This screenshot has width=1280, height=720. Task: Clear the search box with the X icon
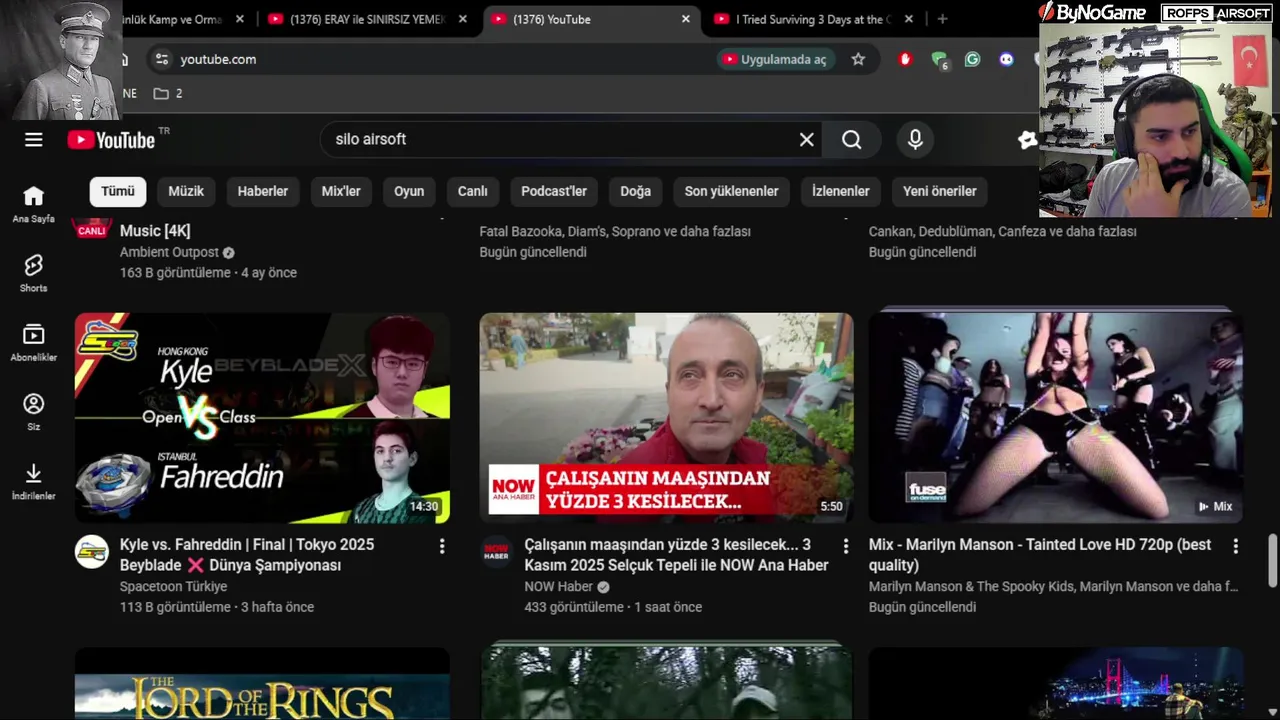[x=807, y=140]
